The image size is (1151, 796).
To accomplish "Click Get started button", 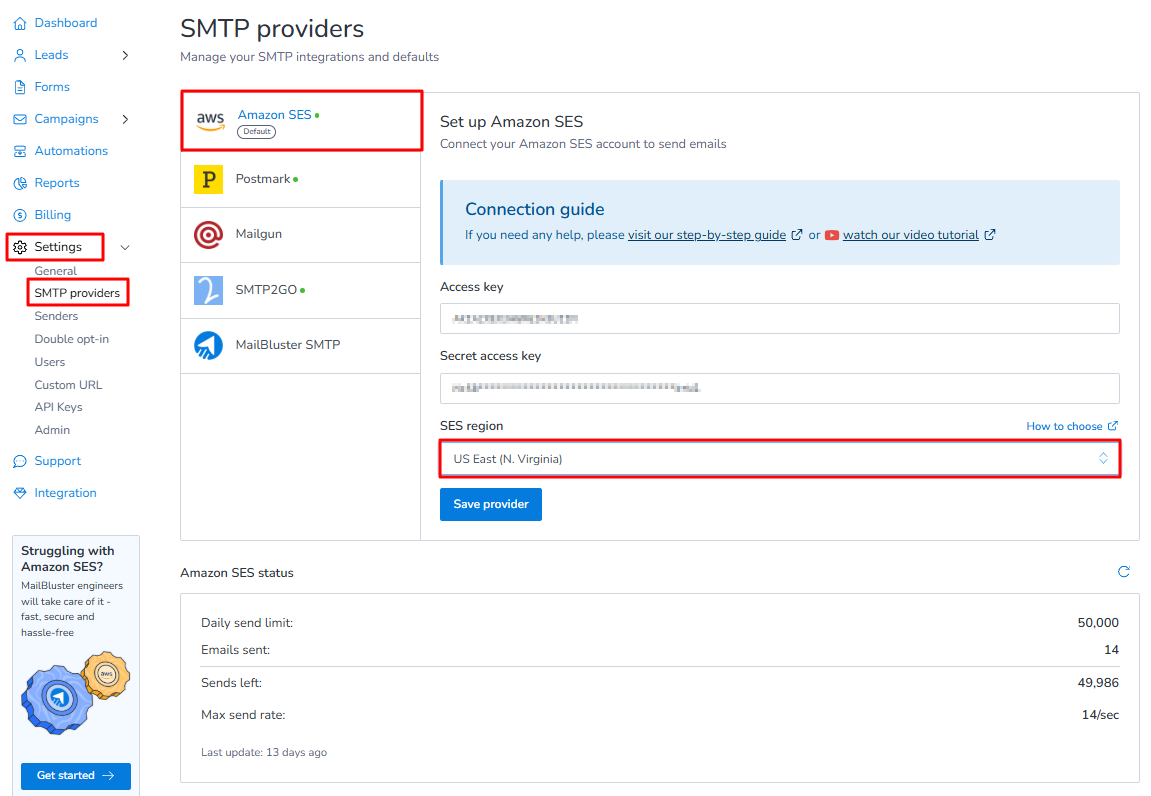I will pyautogui.click(x=76, y=775).
